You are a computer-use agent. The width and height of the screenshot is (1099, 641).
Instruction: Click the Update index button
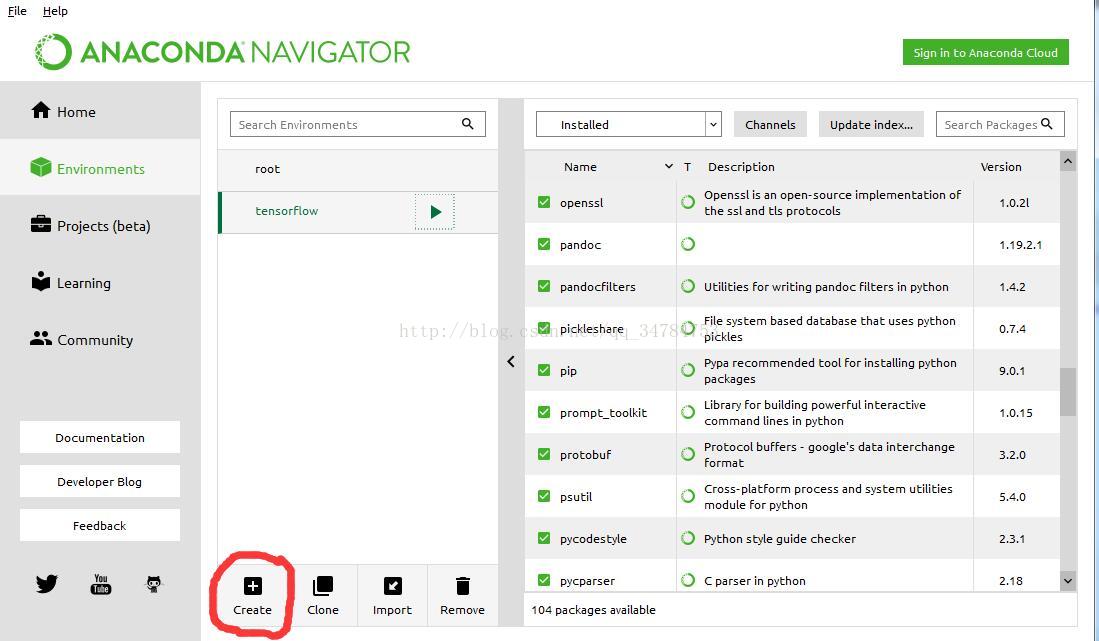[x=871, y=125]
